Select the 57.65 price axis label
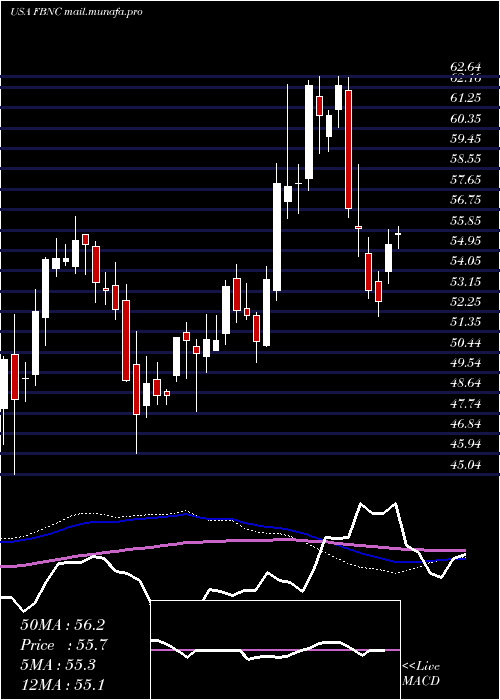Image resolution: width=500 pixels, height=700 pixels. (x=466, y=179)
